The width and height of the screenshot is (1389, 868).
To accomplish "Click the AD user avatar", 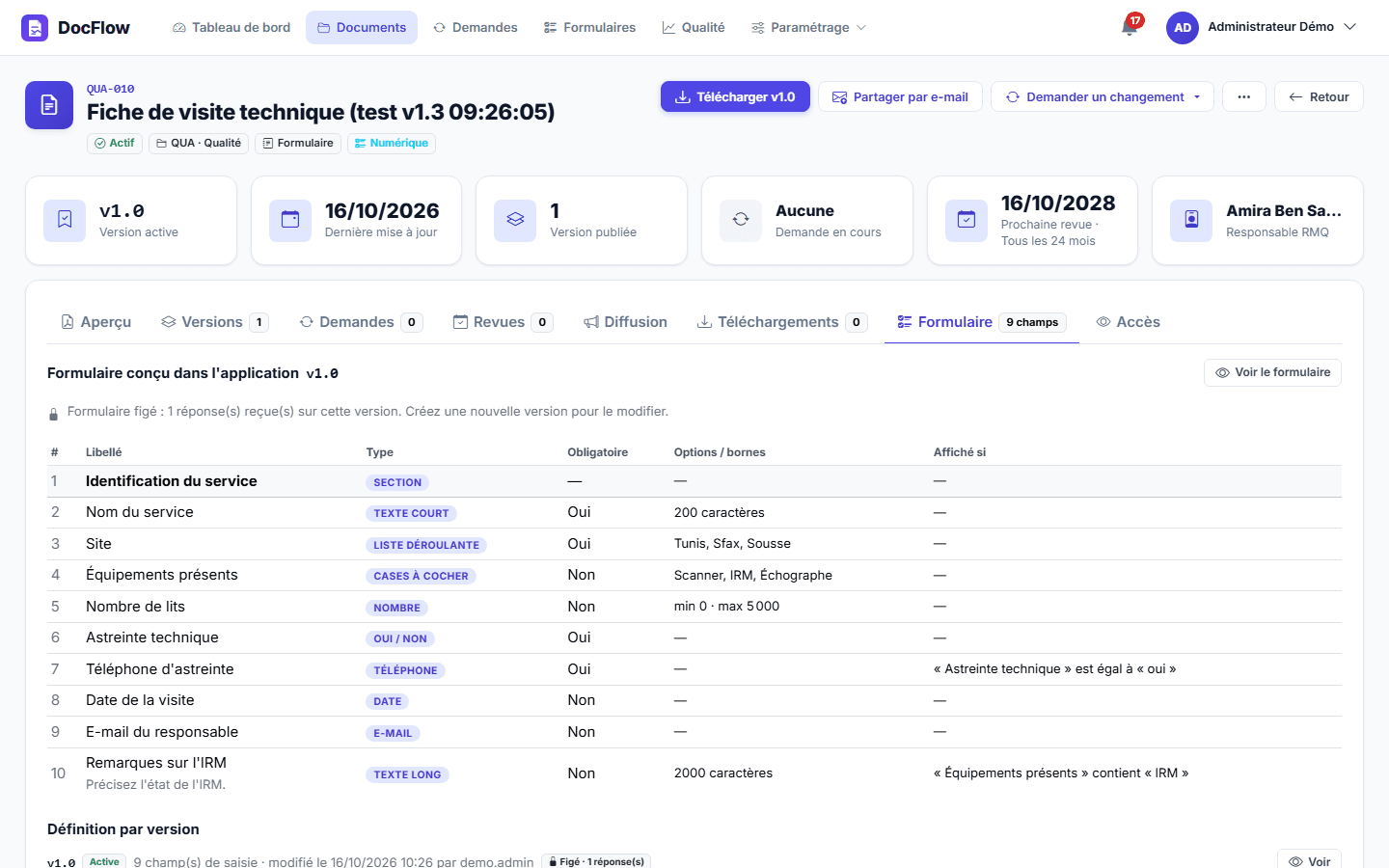I will point(1183,28).
